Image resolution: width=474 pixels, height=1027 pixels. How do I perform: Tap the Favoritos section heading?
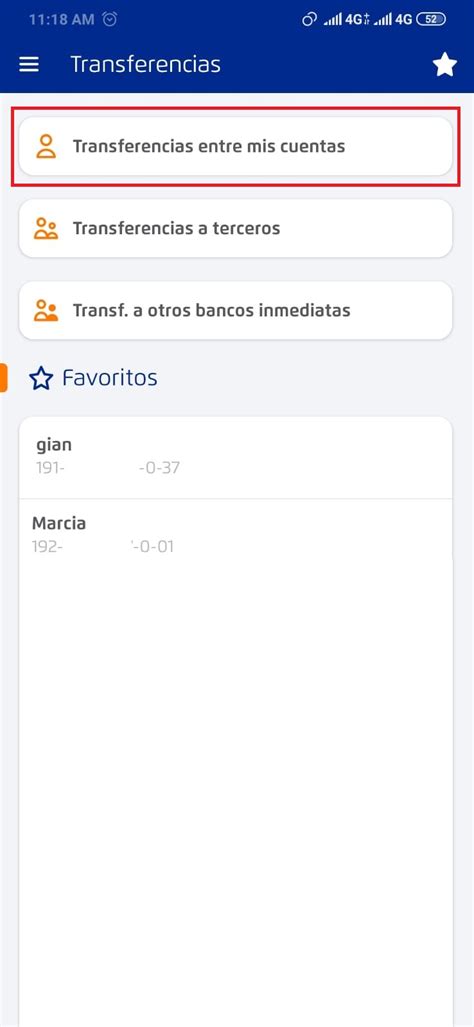[109, 378]
